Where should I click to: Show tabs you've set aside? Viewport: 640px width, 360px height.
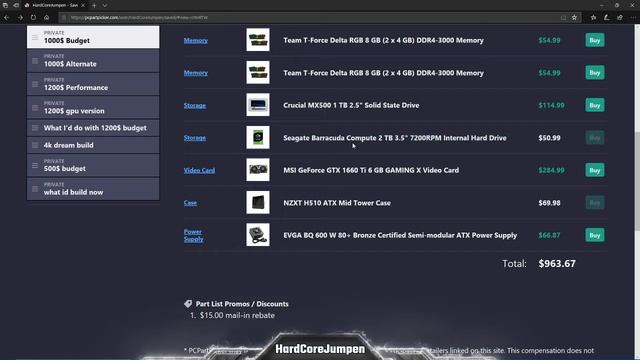pyautogui.click(x=5, y=5)
